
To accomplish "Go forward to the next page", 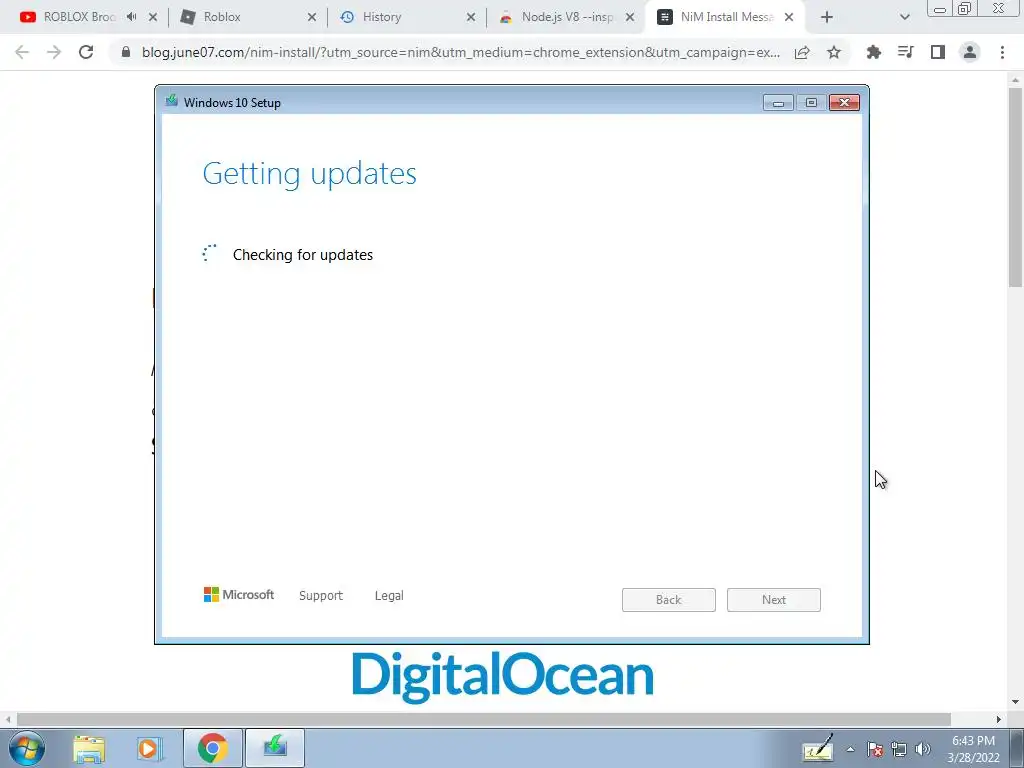I will pos(54,52).
